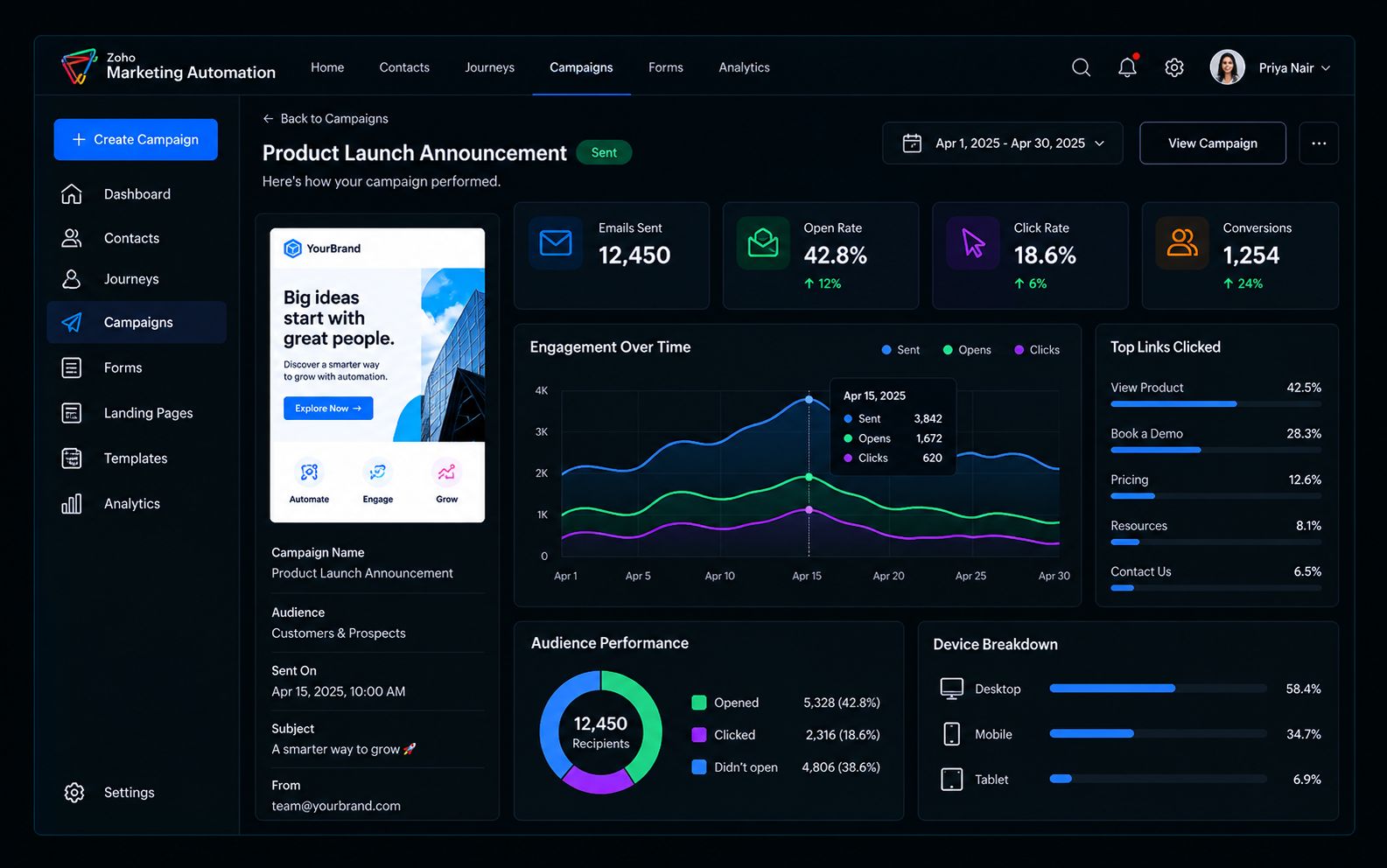This screenshot has width=1387, height=868.
Task: Click the Tablet device icon
Action: (952, 779)
